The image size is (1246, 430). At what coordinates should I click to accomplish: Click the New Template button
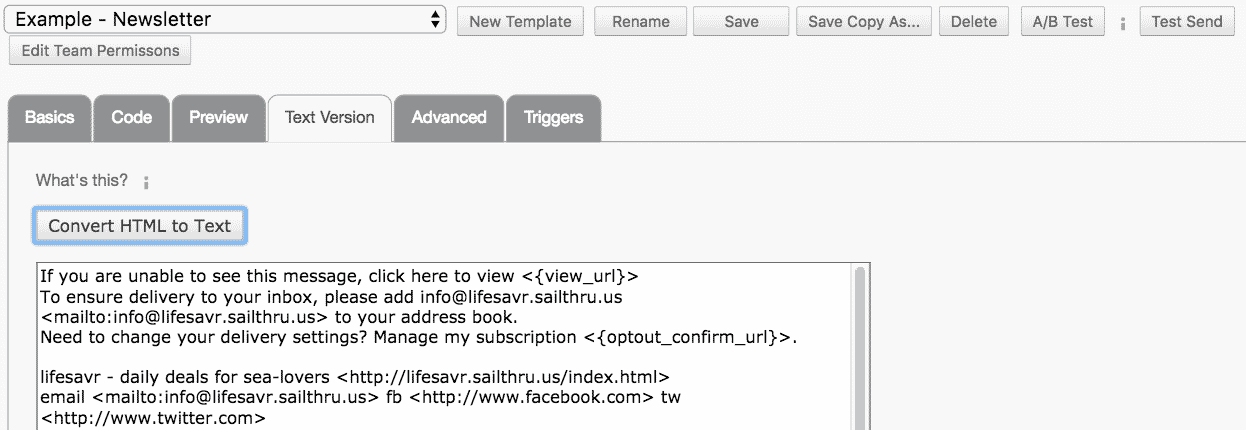[x=520, y=22]
